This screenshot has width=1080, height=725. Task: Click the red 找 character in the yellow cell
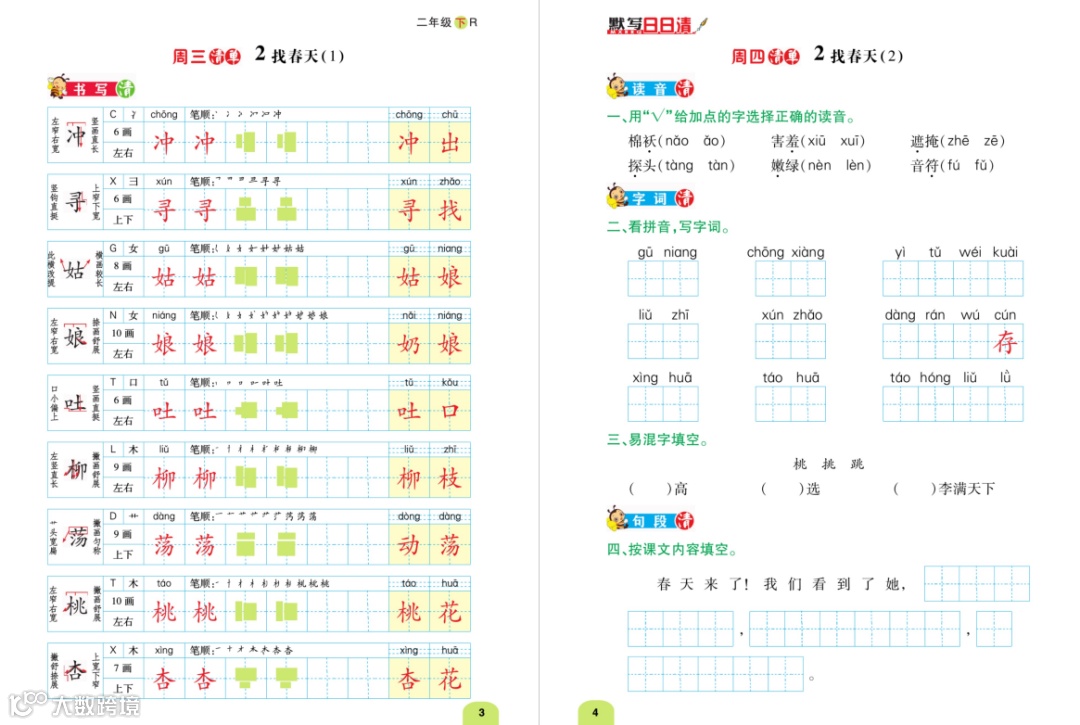coord(450,209)
